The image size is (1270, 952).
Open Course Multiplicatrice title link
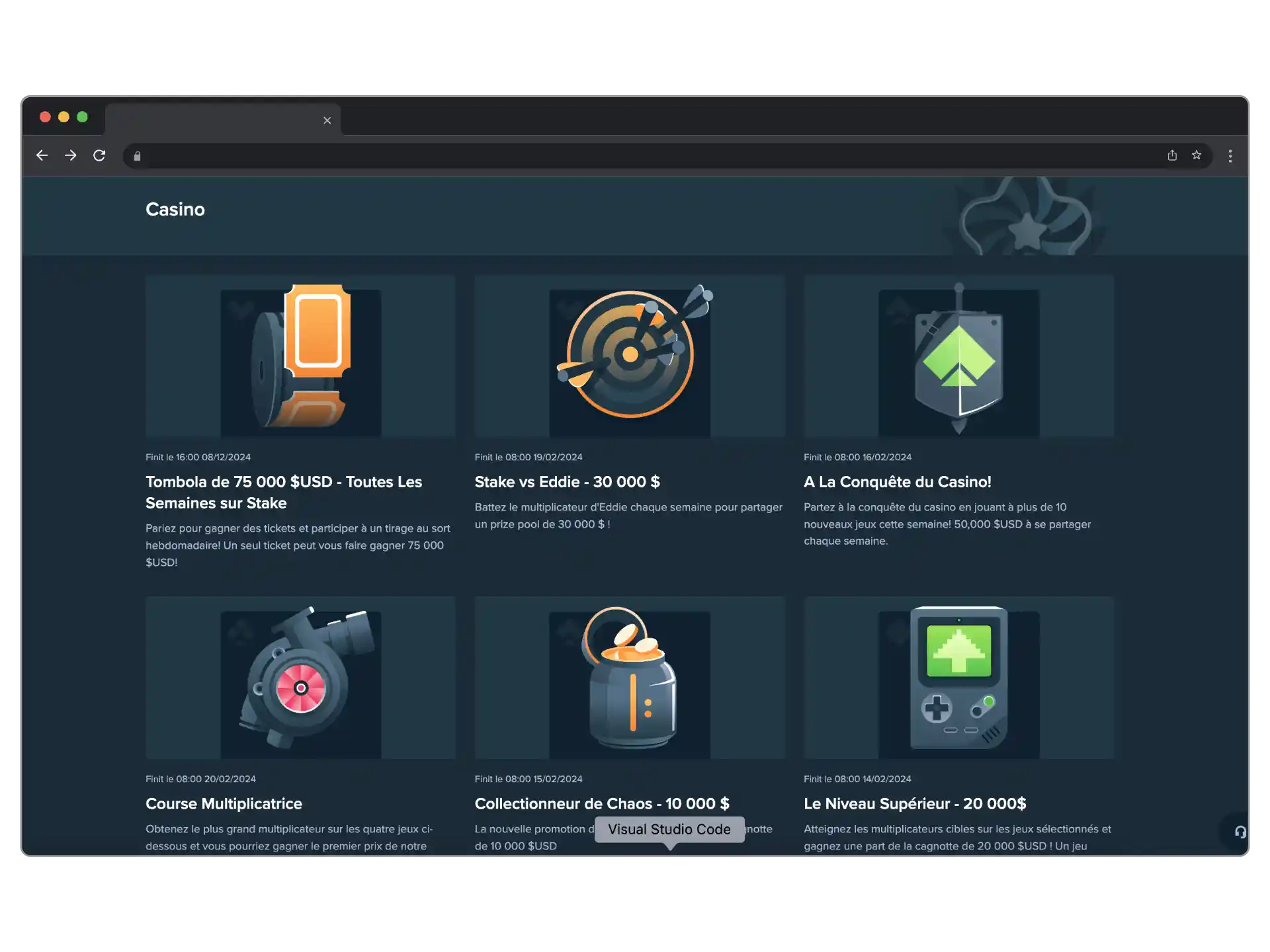tap(224, 804)
